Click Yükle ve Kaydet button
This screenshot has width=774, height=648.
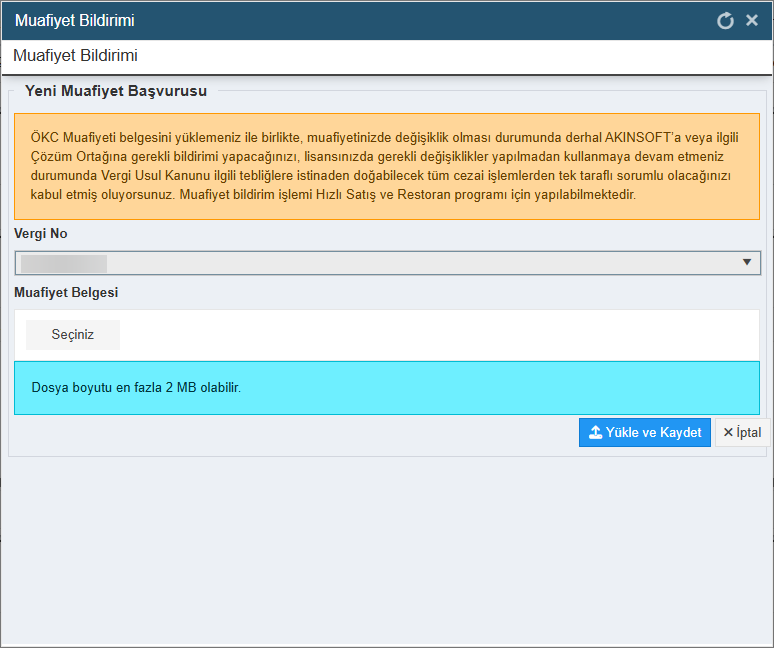pos(645,432)
